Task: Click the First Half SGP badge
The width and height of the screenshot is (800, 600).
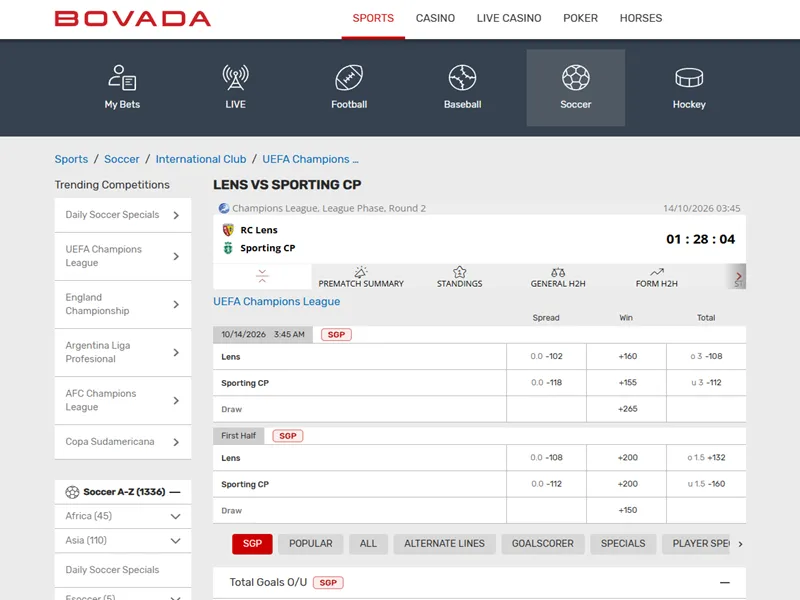Action: pos(288,436)
